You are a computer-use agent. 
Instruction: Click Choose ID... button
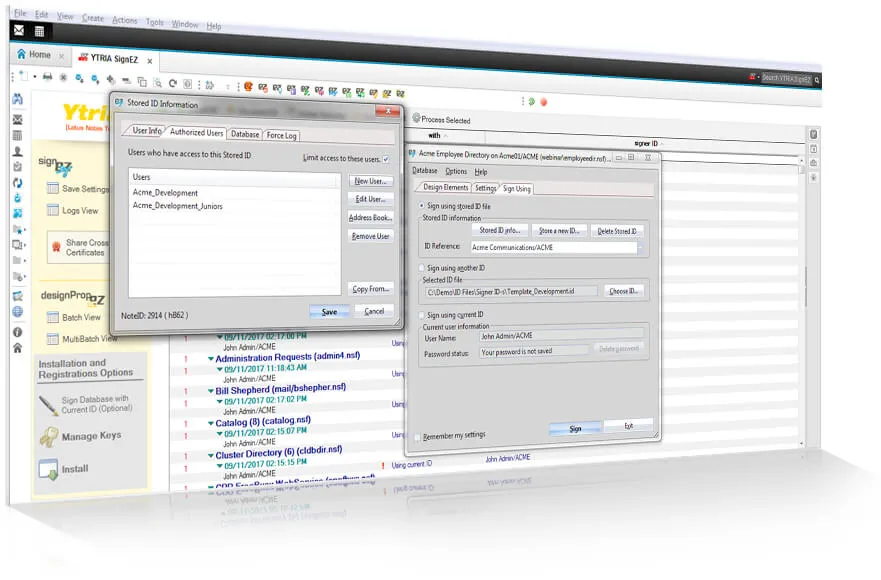(623, 291)
